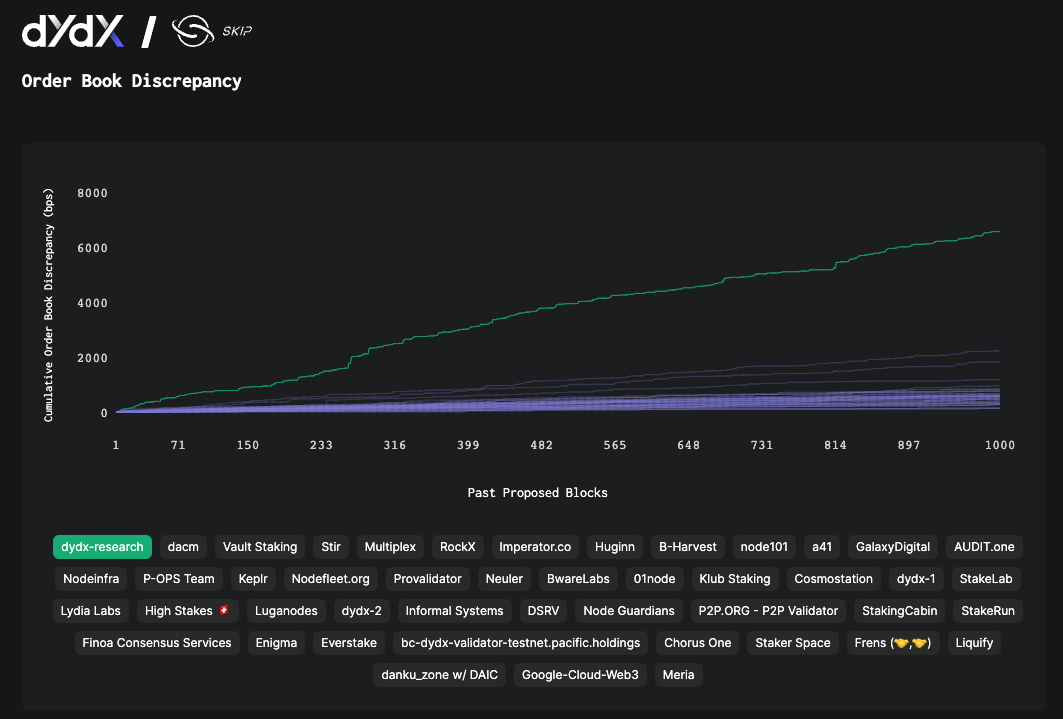1063x719 pixels.
Task: Click the 'Order Book Discrepancy' heading
Action: (x=132, y=81)
